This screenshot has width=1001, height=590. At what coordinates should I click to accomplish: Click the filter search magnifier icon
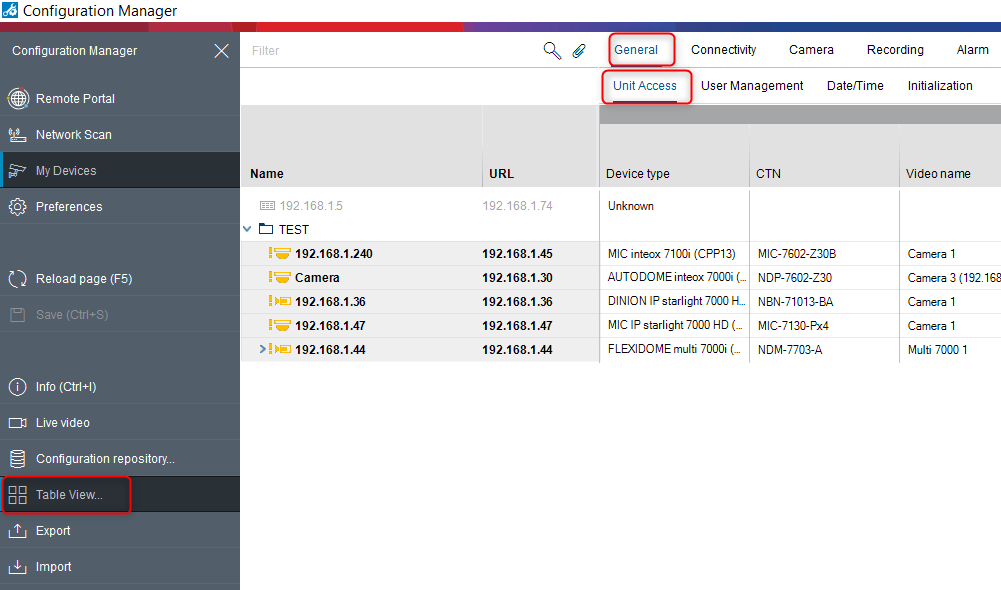(551, 51)
